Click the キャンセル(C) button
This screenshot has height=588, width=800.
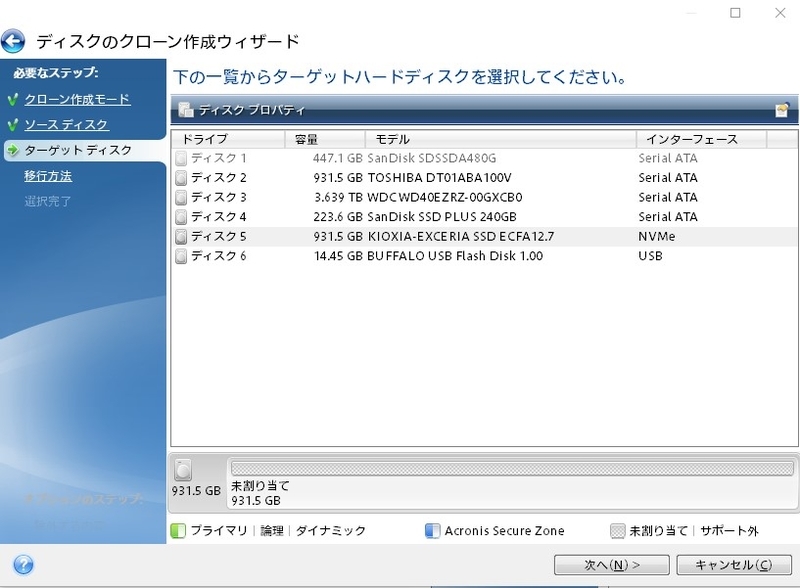(x=734, y=565)
